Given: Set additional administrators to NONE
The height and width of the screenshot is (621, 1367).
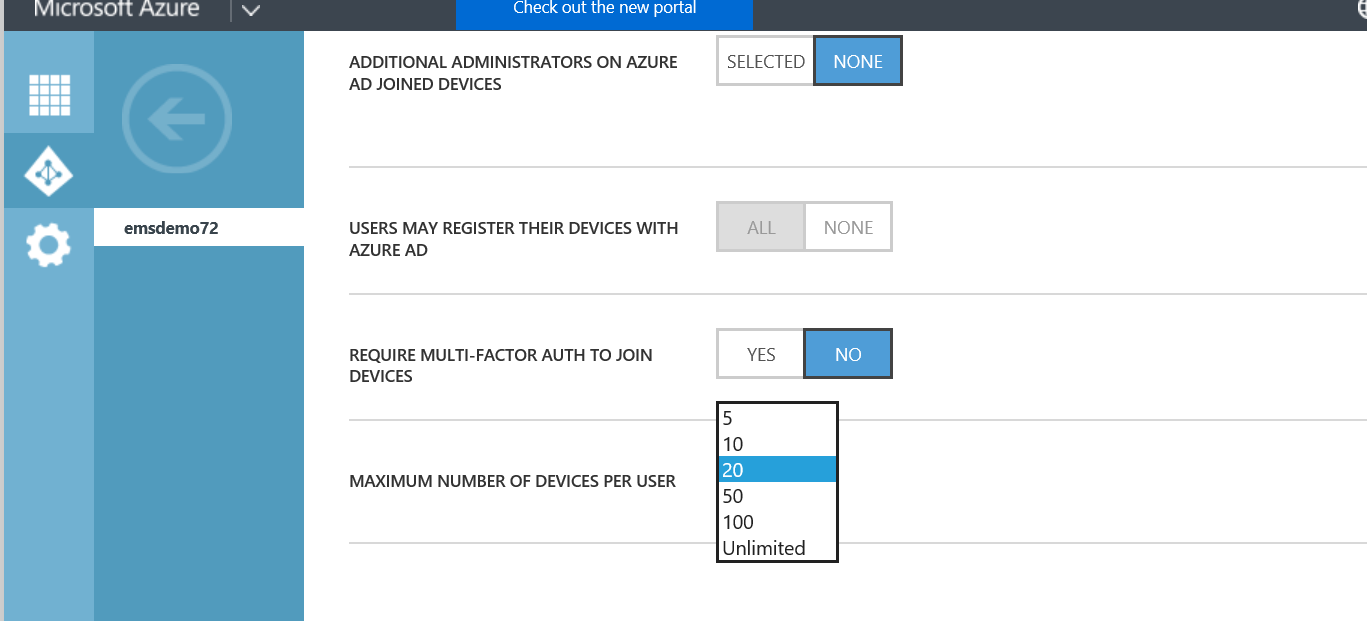Looking at the screenshot, I should coord(858,62).
